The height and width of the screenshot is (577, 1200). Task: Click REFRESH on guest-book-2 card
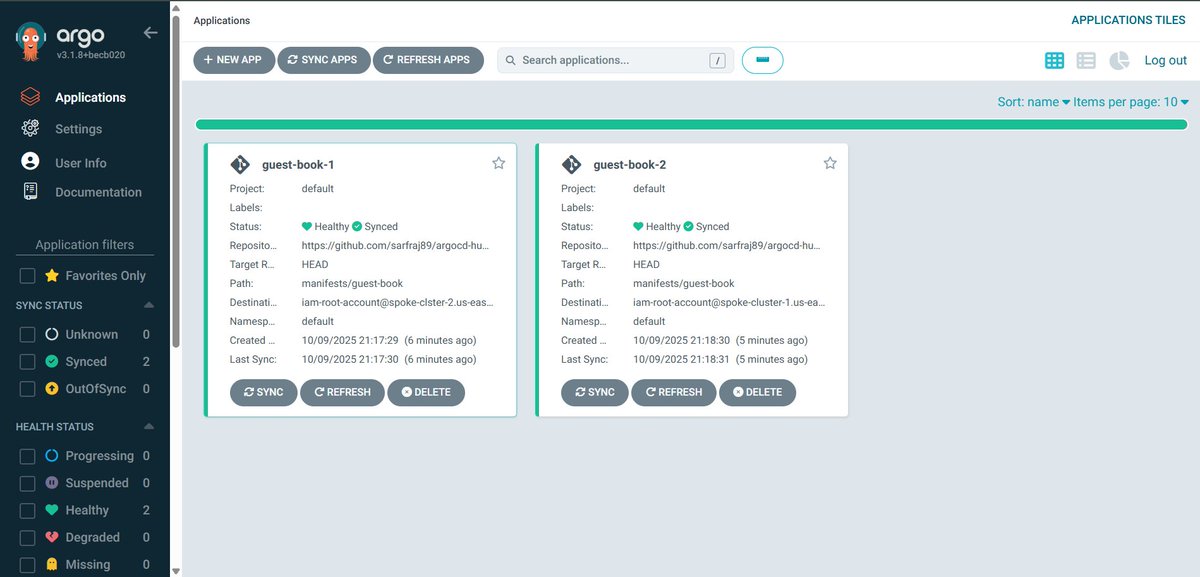pos(673,392)
